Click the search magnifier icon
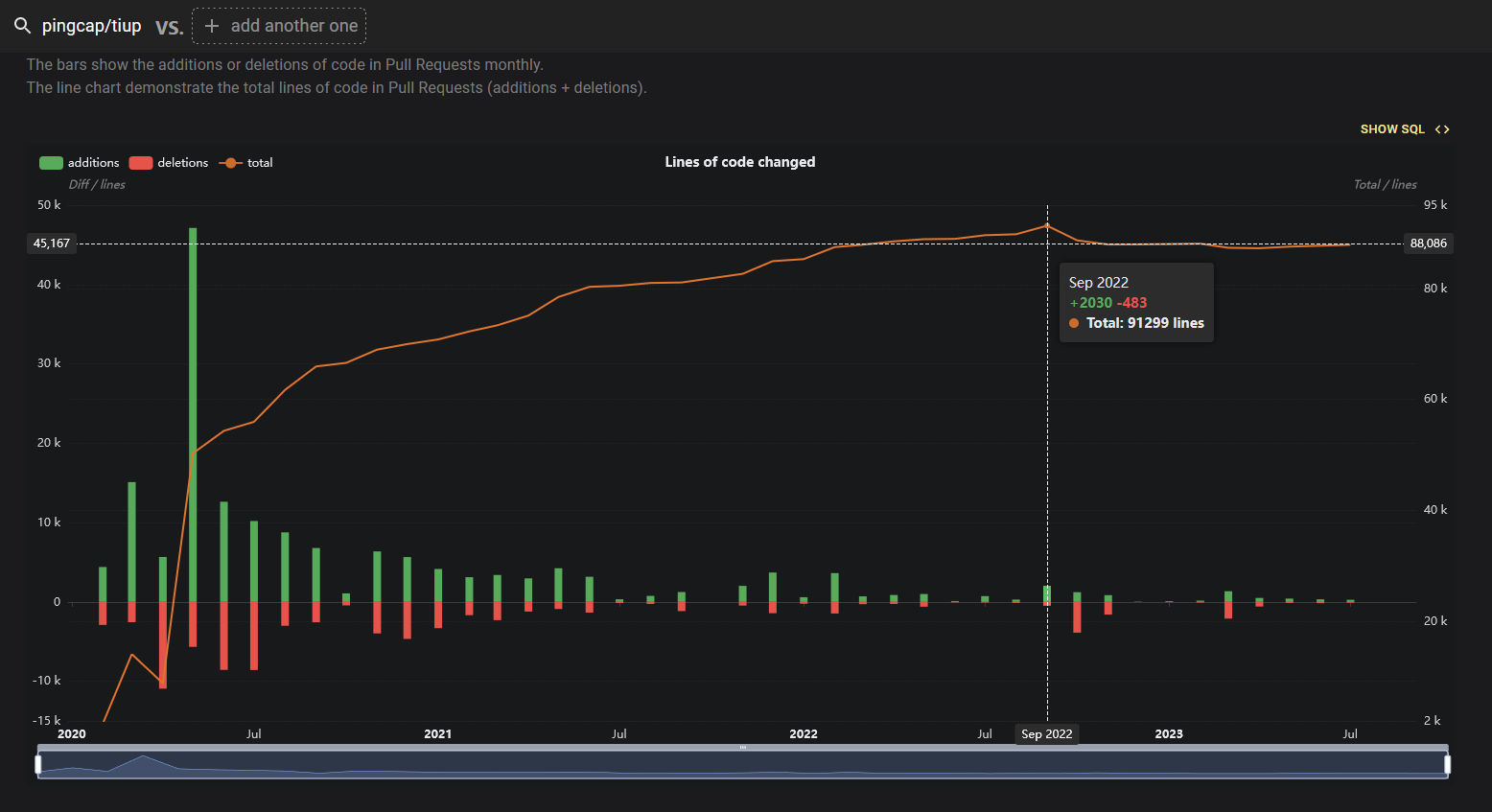 click(x=22, y=26)
